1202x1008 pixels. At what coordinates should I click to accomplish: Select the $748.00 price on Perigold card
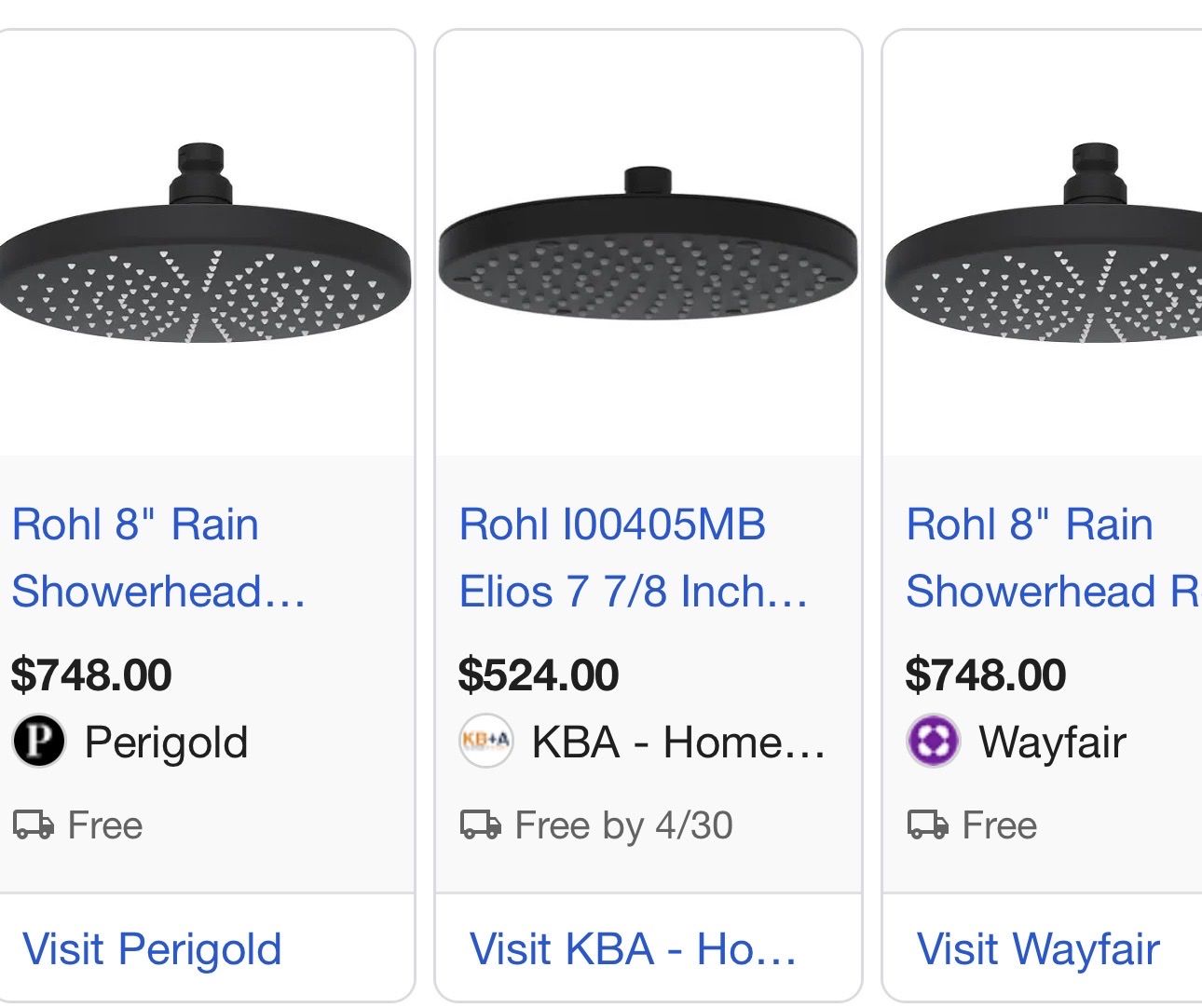tap(91, 674)
